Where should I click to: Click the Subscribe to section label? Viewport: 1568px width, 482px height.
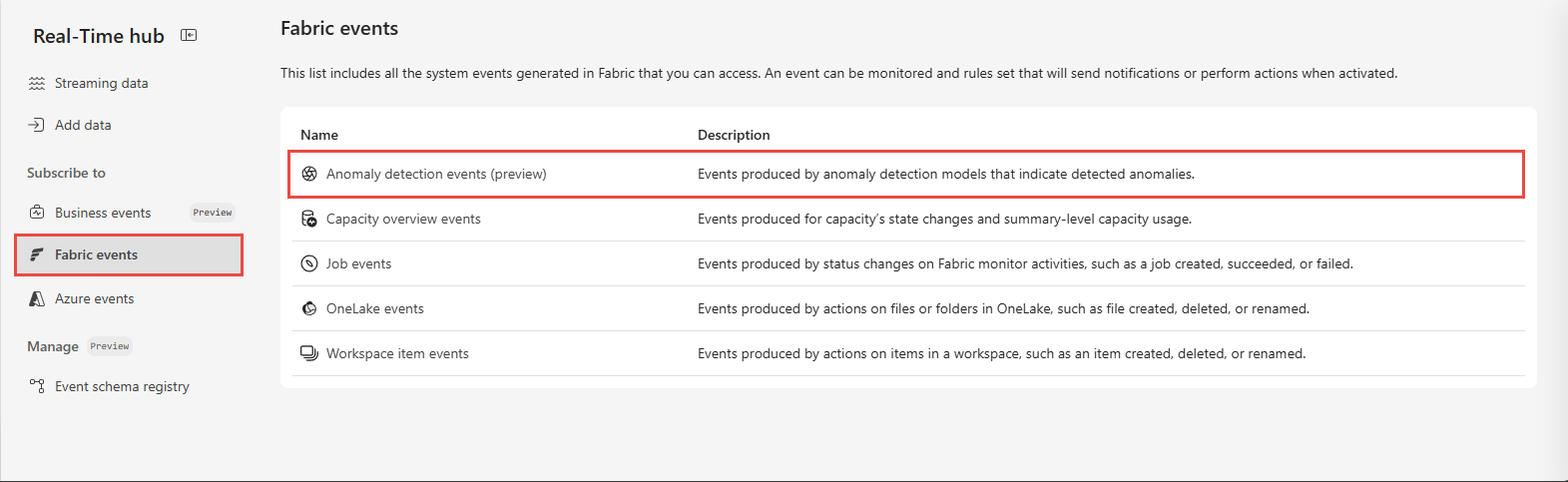pos(66,173)
